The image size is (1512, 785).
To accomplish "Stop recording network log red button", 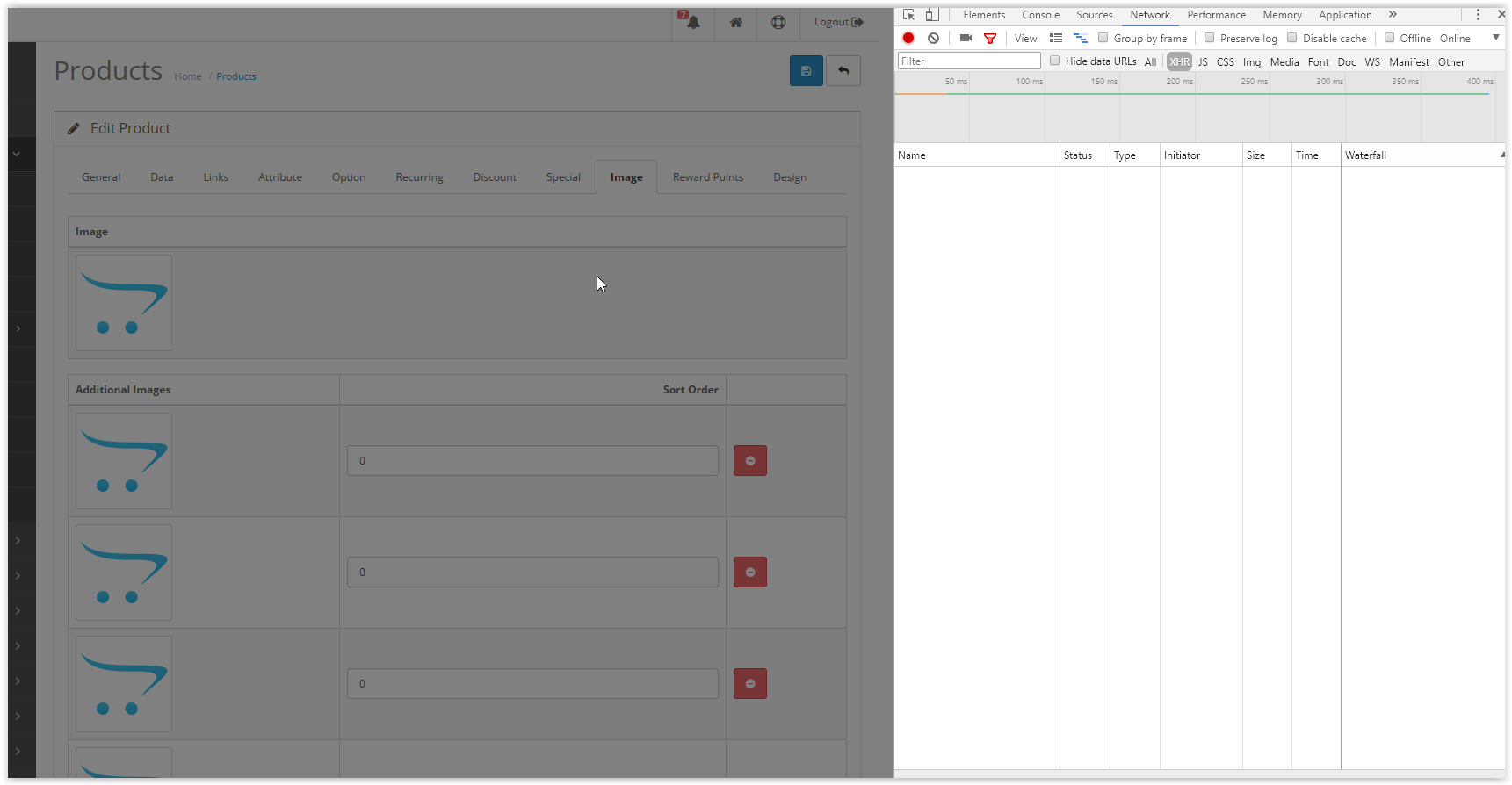I will pos(908,38).
